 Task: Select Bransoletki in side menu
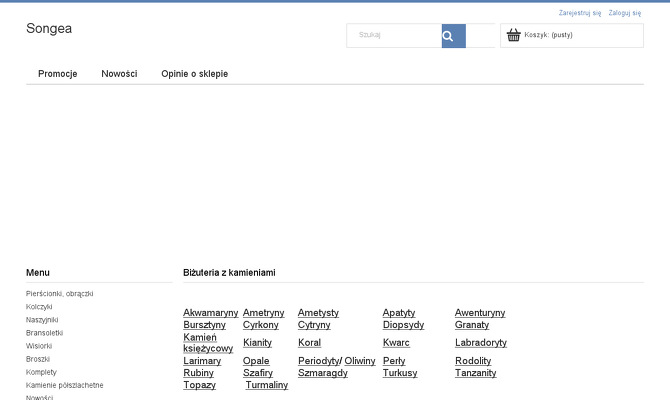[44, 333]
